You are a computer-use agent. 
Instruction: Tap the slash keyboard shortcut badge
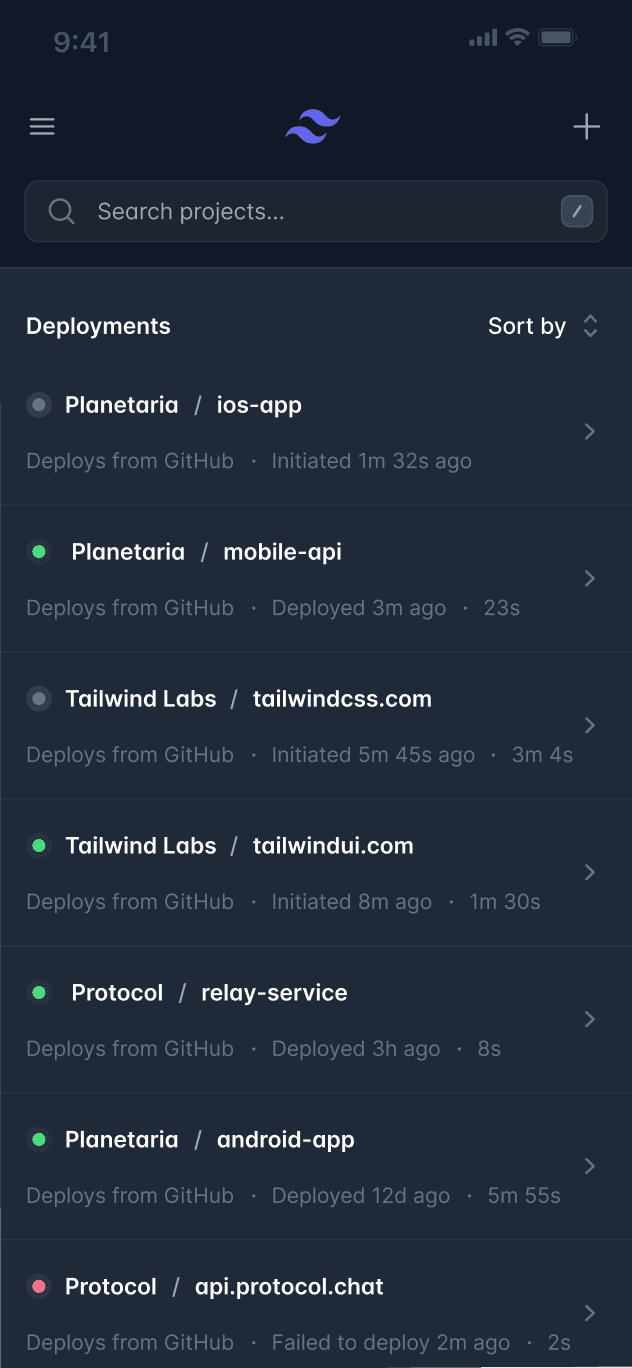(x=577, y=211)
